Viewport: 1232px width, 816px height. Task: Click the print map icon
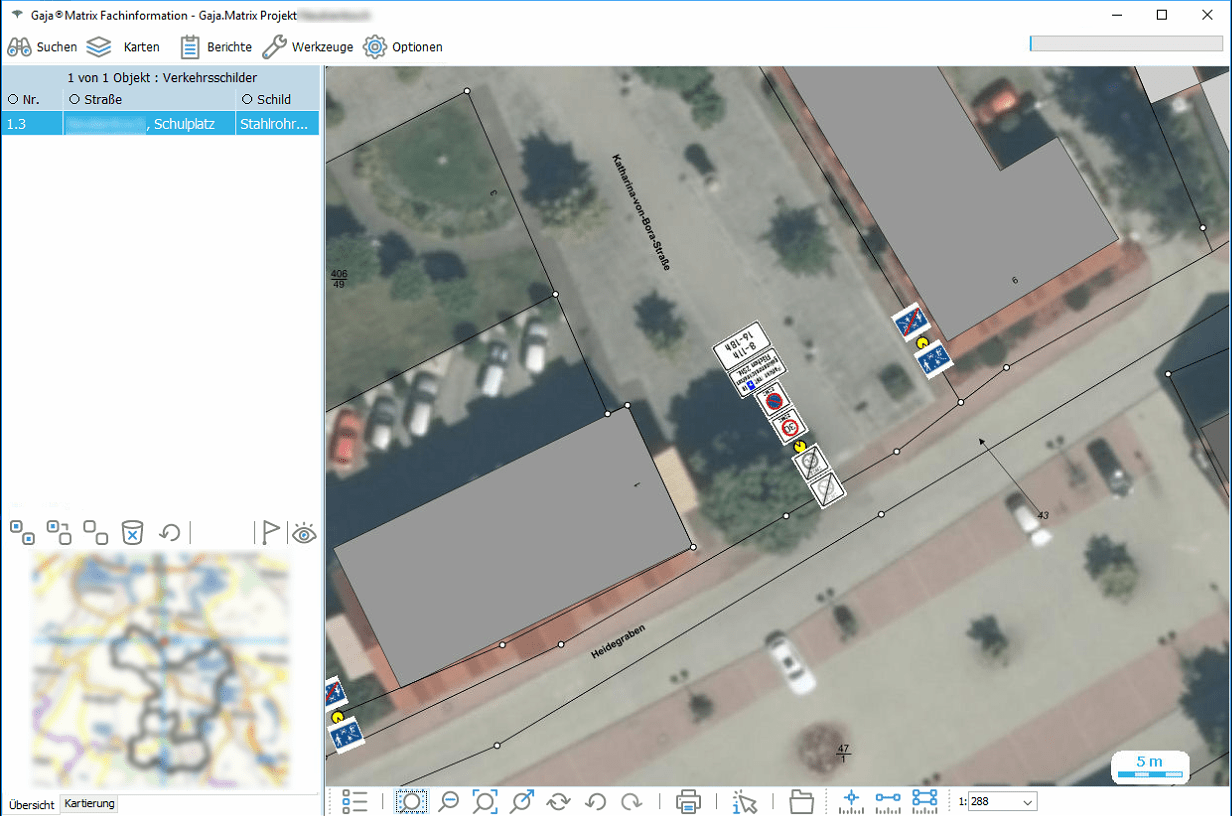click(x=688, y=801)
